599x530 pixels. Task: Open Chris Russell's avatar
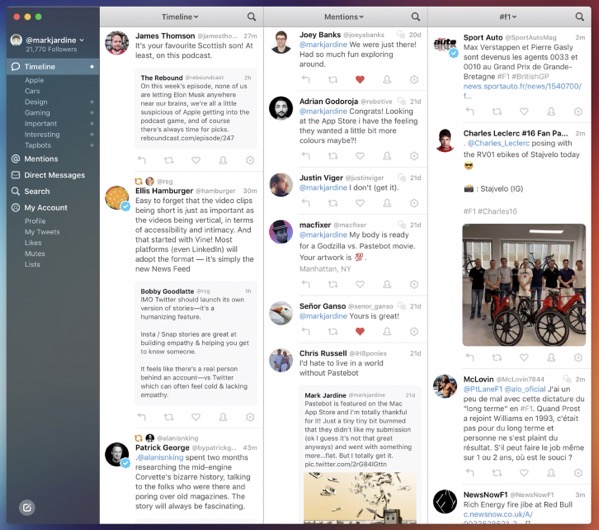point(281,360)
